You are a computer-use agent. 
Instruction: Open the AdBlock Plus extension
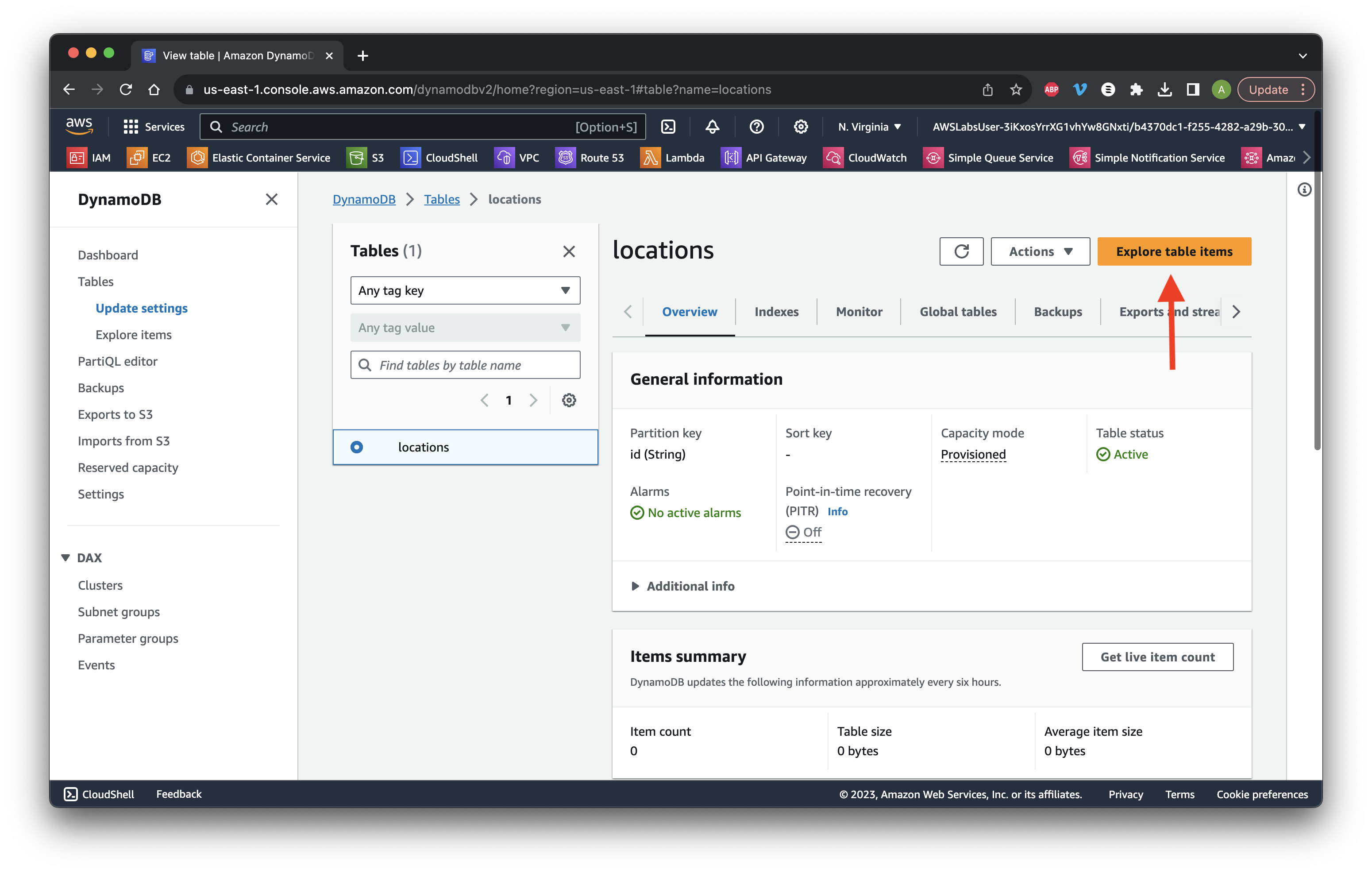pyautogui.click(x=1052, y=89)
